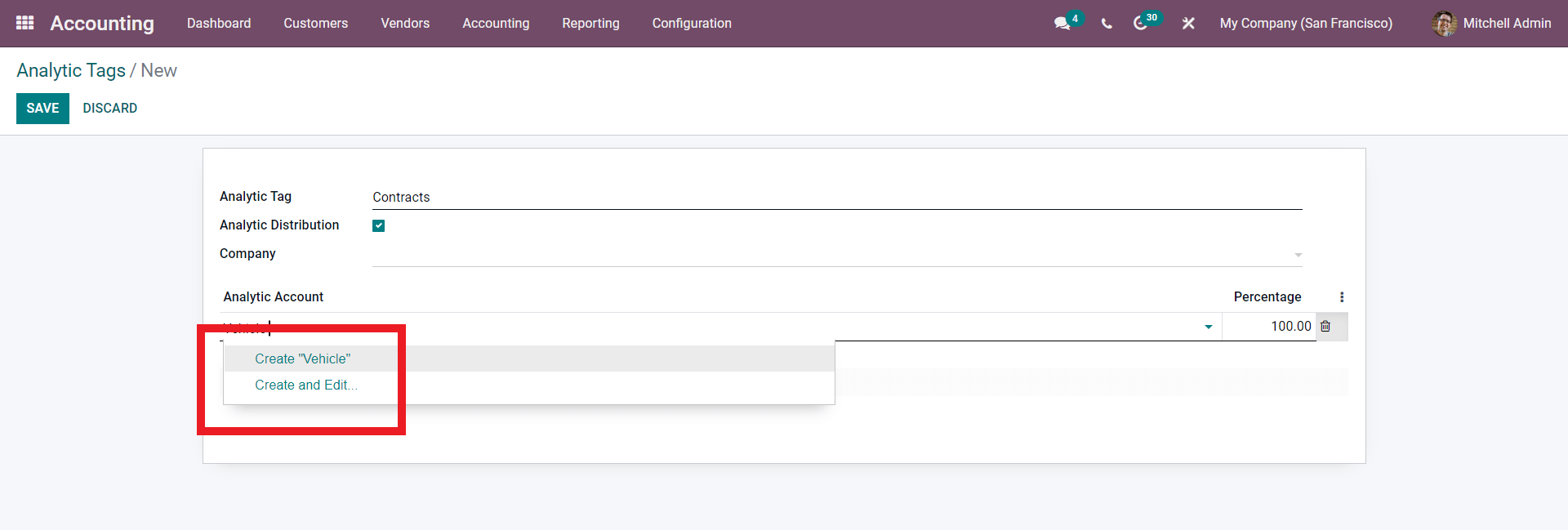Screen dimensions: 1568x530
Task: Click the New breadcrumb text
Action: pyautogui.click(x=158, y=70)
